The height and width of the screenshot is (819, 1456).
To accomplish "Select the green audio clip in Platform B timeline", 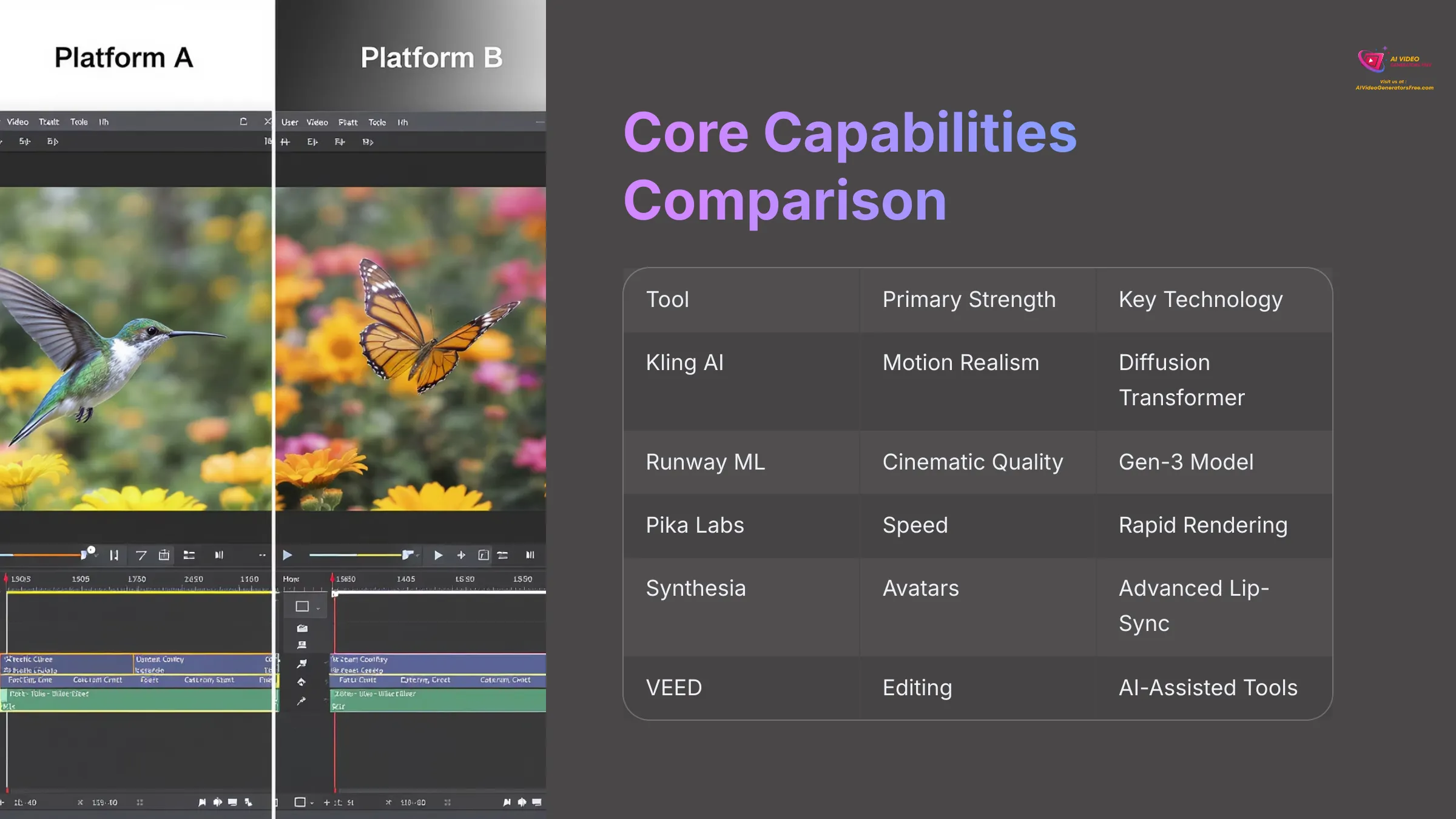I will (x=438, y=699).
